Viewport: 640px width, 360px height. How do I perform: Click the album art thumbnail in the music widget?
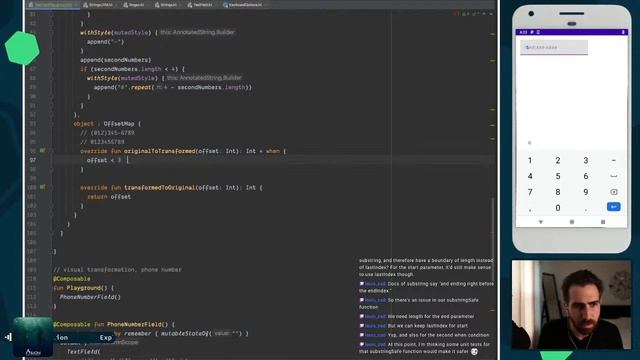(33, 337)
